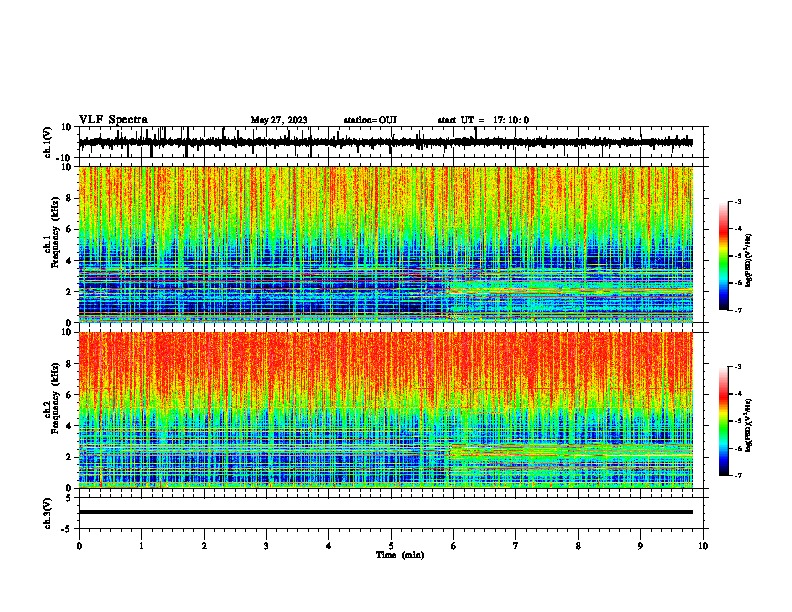The height and width of the screenshot is (612, 792).
Task: Click the "8" kHz tick on ch.1 frequency axis
Action: [x=69, y=198]
